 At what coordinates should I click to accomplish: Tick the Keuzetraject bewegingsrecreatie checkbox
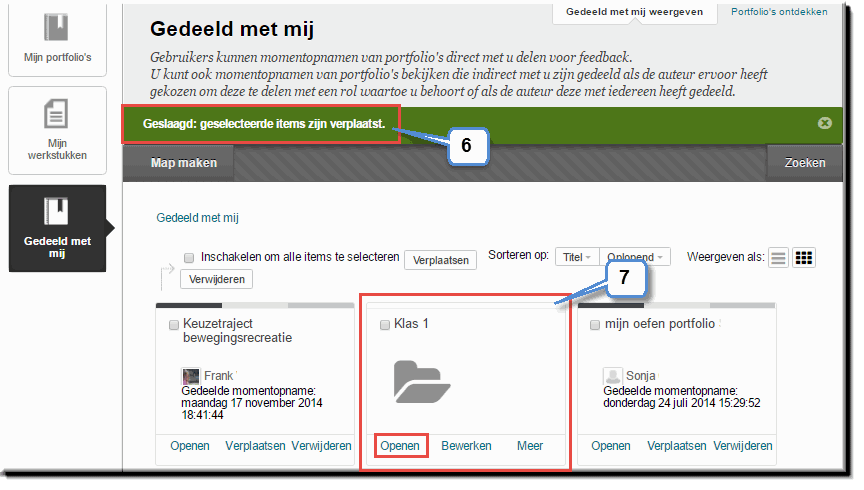pos(174,325)
